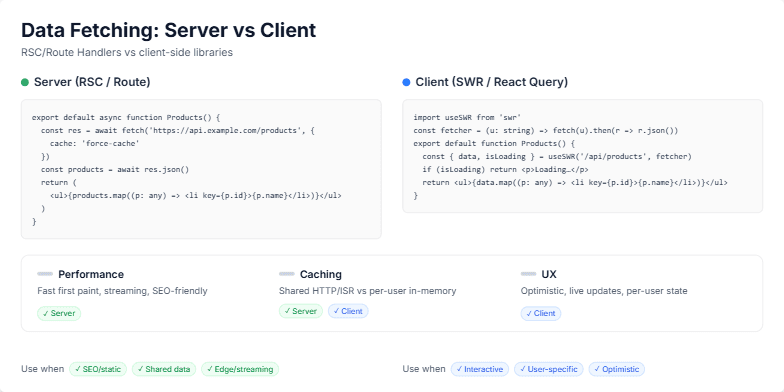Click the Use when label before SEO/static

click(42, 369)
